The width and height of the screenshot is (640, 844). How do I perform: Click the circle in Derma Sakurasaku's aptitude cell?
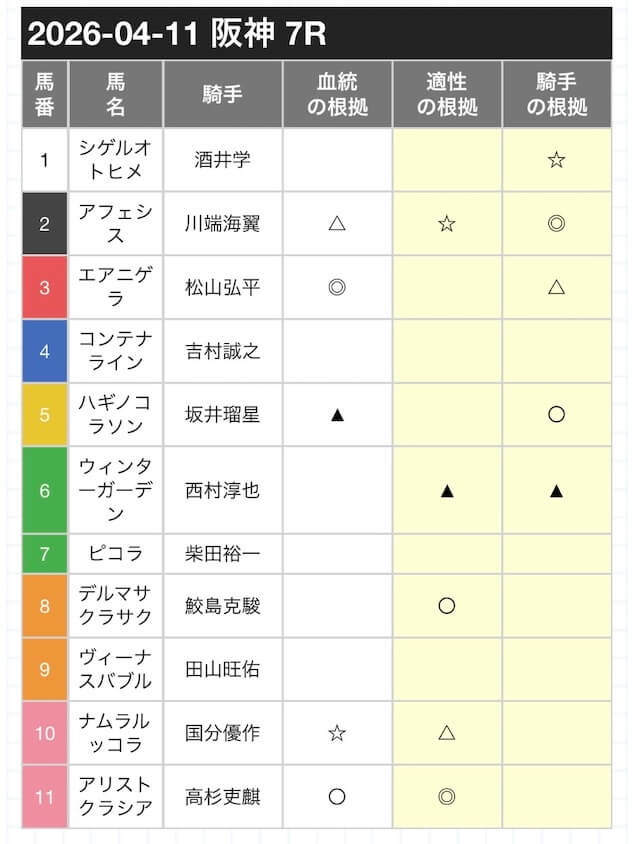click(x=447, y=606)
